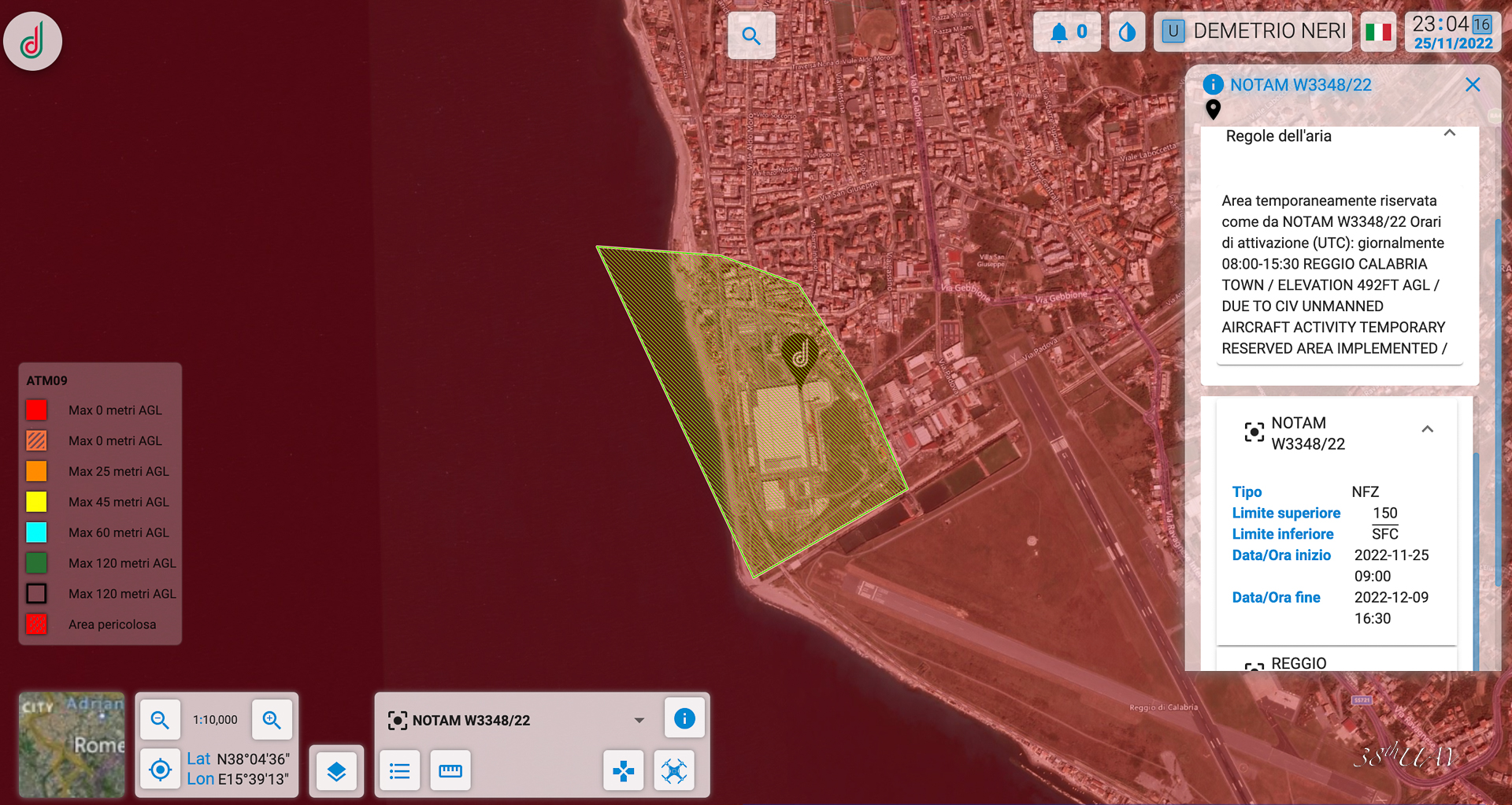
Task: Click the Rome overview map thumbnail
Action: [72, 745]
